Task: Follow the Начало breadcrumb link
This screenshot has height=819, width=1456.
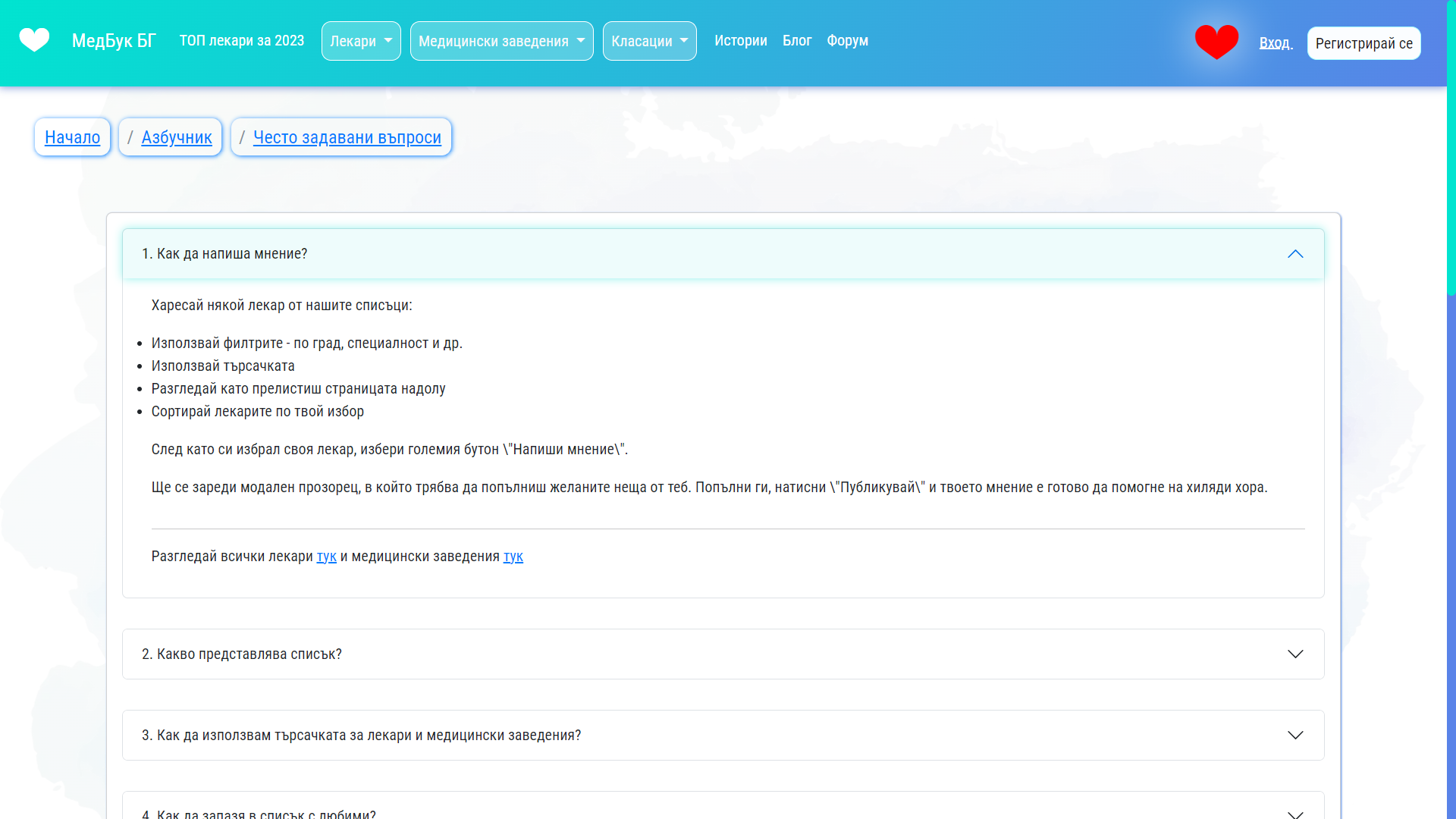Action: (72, 137)
